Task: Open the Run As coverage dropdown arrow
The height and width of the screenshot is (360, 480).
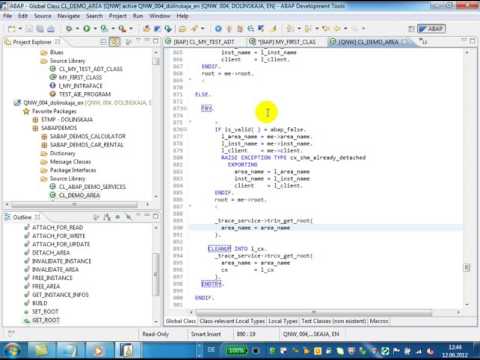Action: point(113,29)
